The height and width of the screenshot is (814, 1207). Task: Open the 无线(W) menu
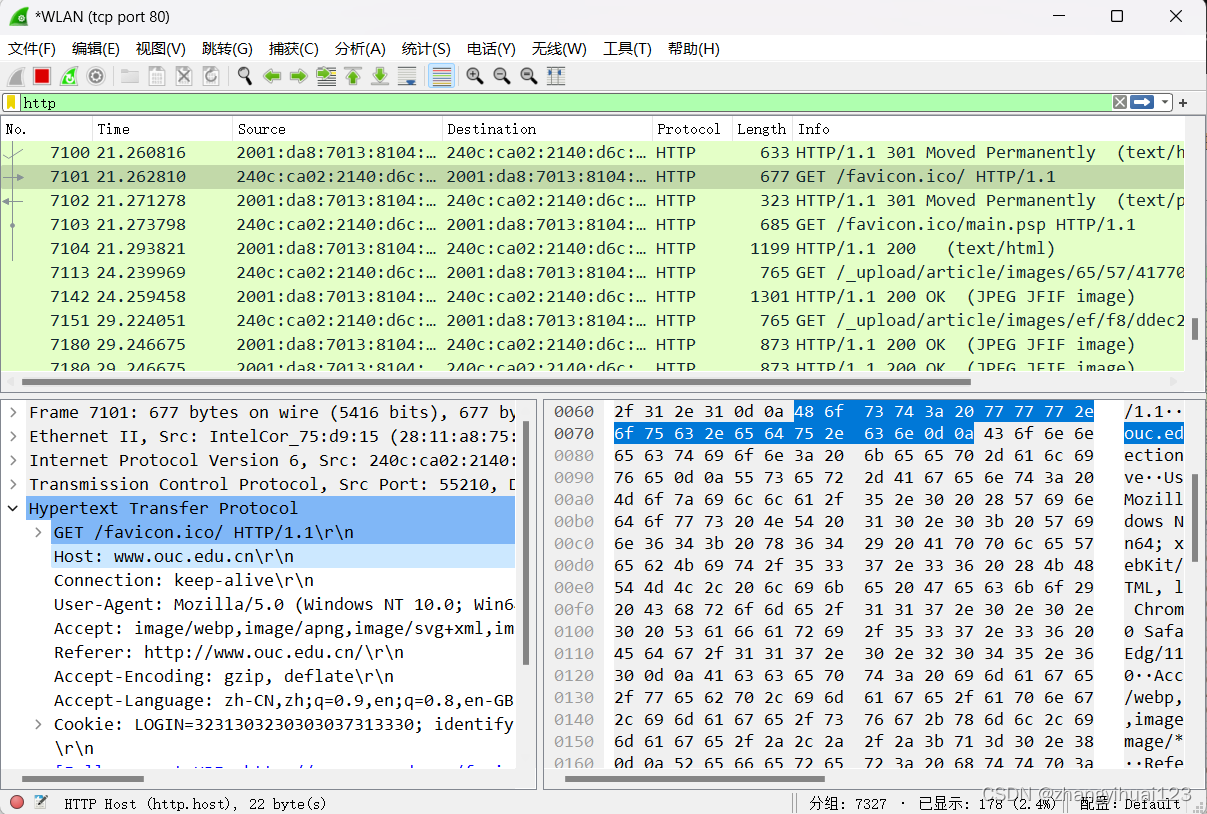coord(558,48)
